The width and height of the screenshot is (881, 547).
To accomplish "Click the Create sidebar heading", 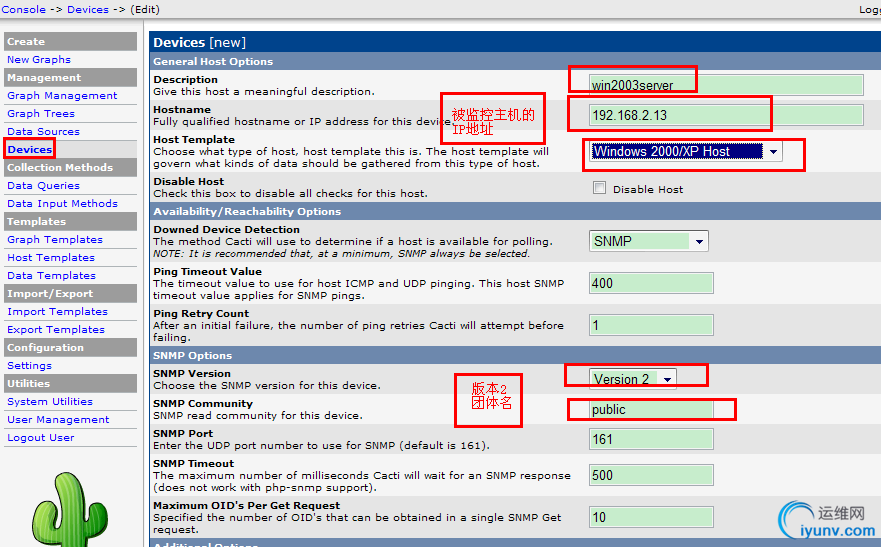I will (x=70, y=42).
